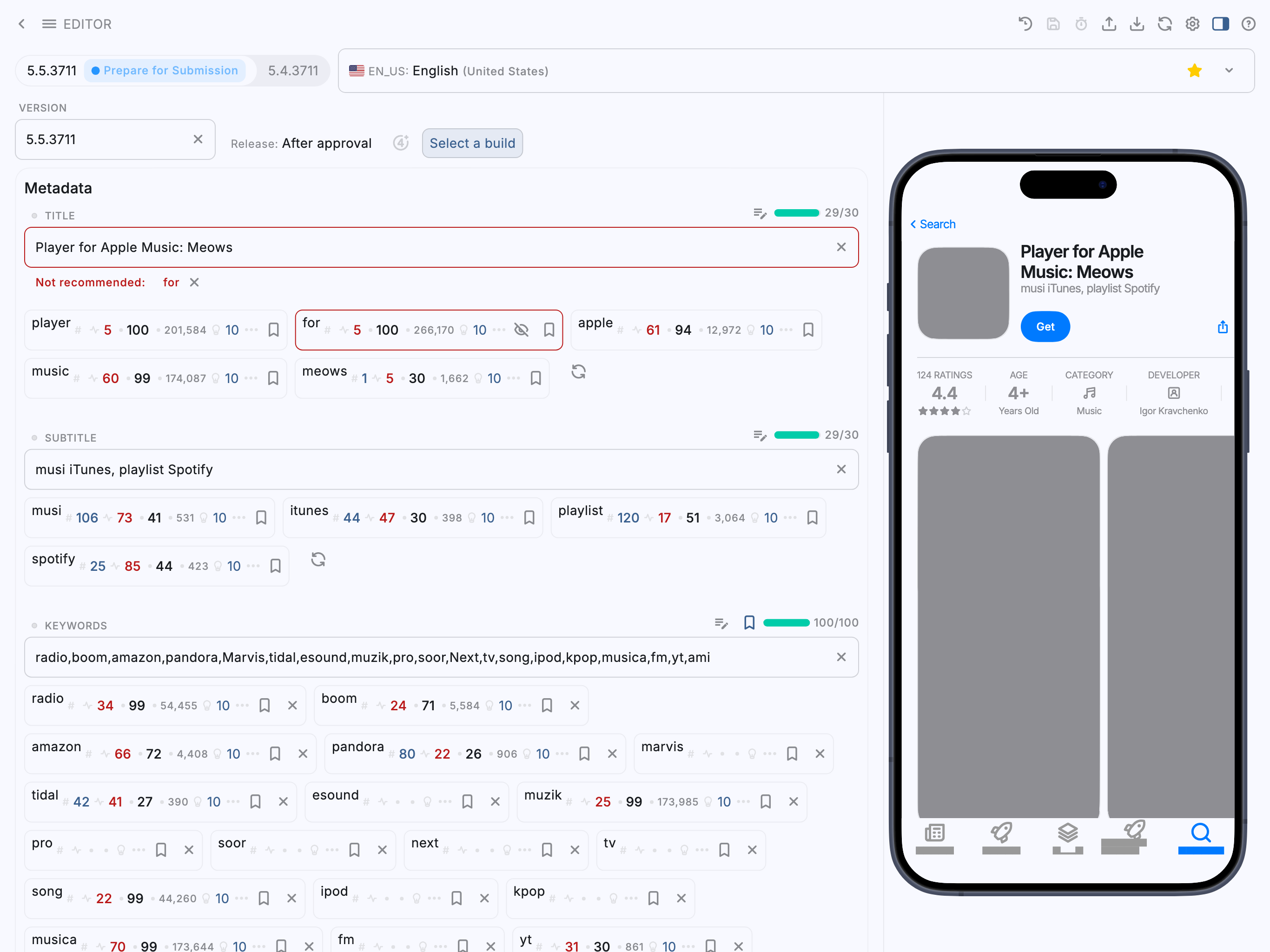Click the download icon in top toolbar
This screenshot has height=952, width=1270.
[1137, 24]
